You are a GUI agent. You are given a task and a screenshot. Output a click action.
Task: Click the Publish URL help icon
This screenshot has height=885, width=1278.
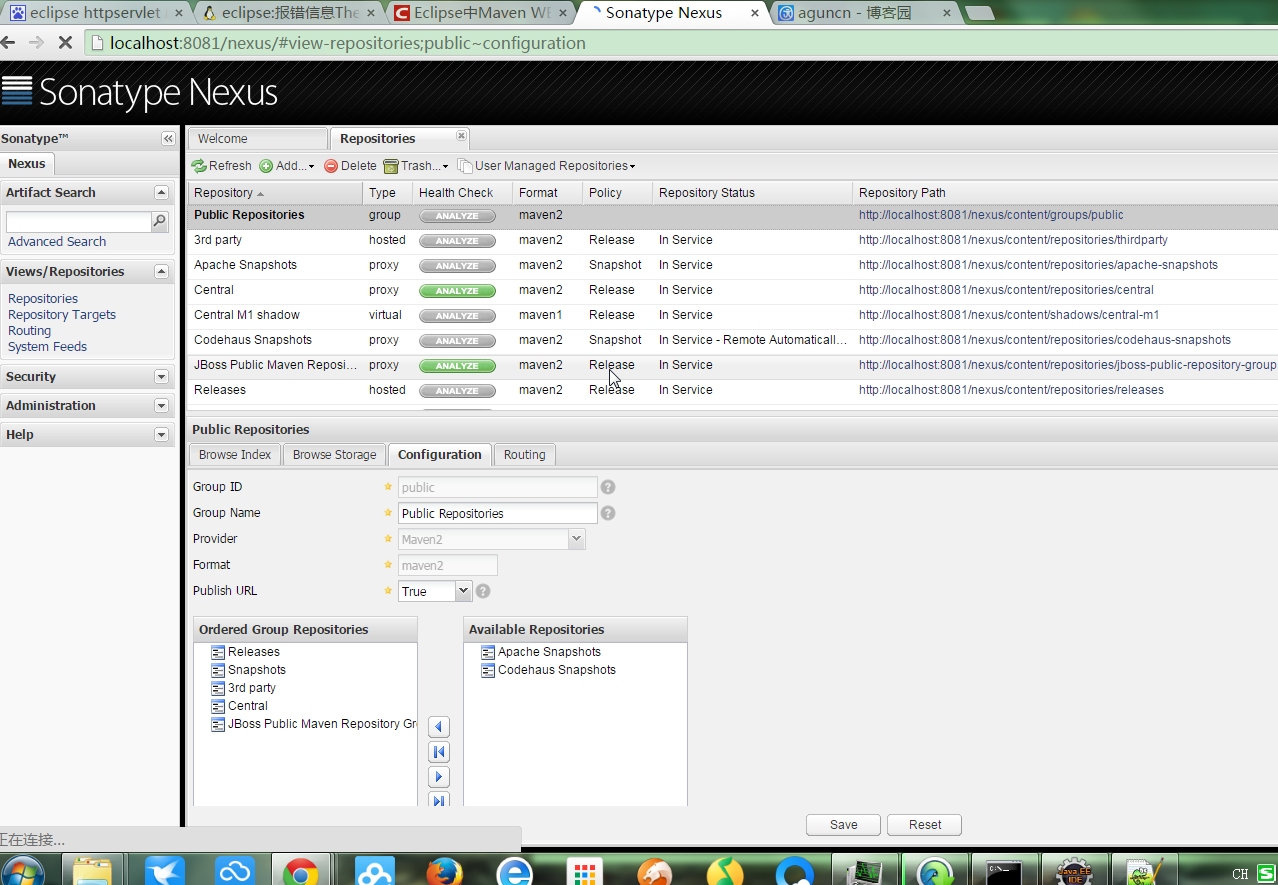click(483, 591)
